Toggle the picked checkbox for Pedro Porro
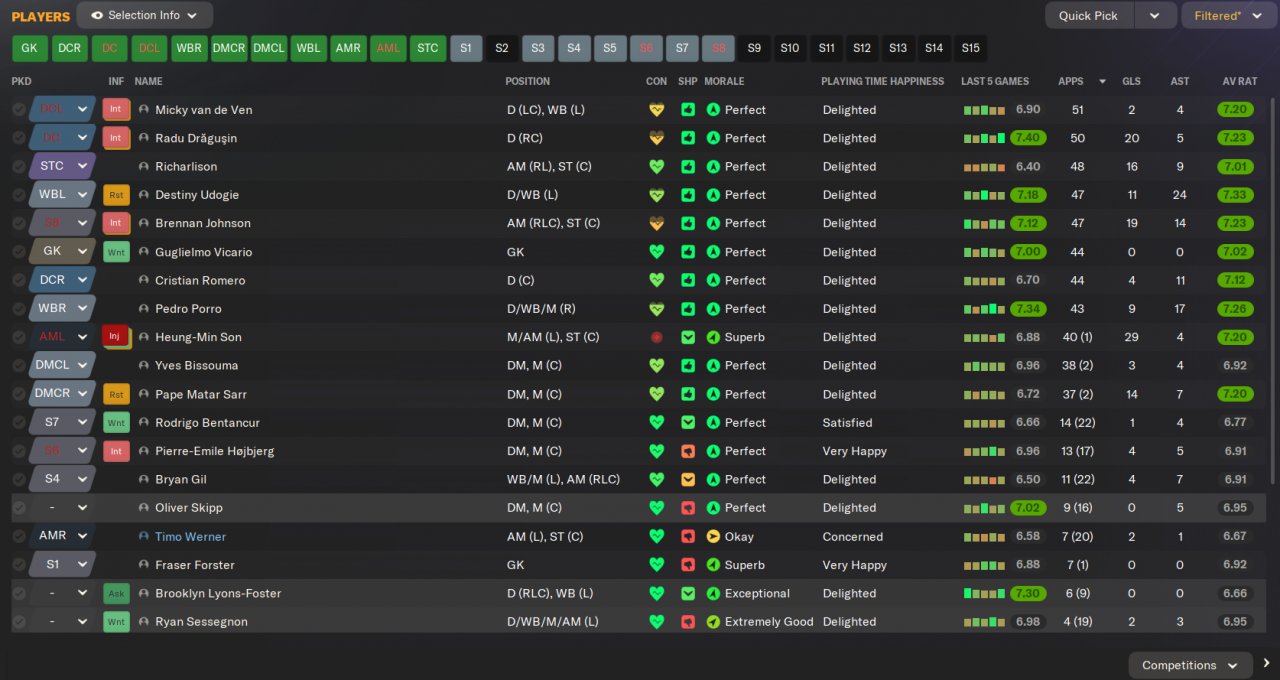This screenshot has width=1280, height=680. point(19,309)
